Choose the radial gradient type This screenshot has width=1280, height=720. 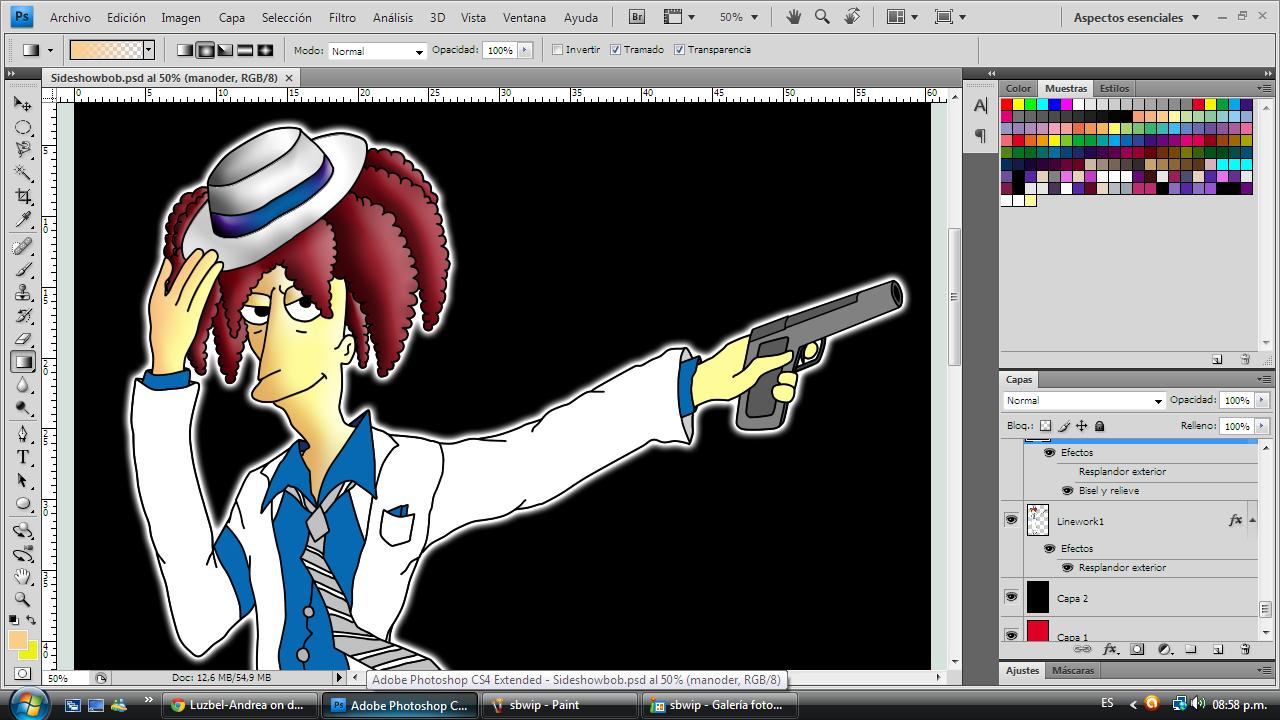point(205,50)
